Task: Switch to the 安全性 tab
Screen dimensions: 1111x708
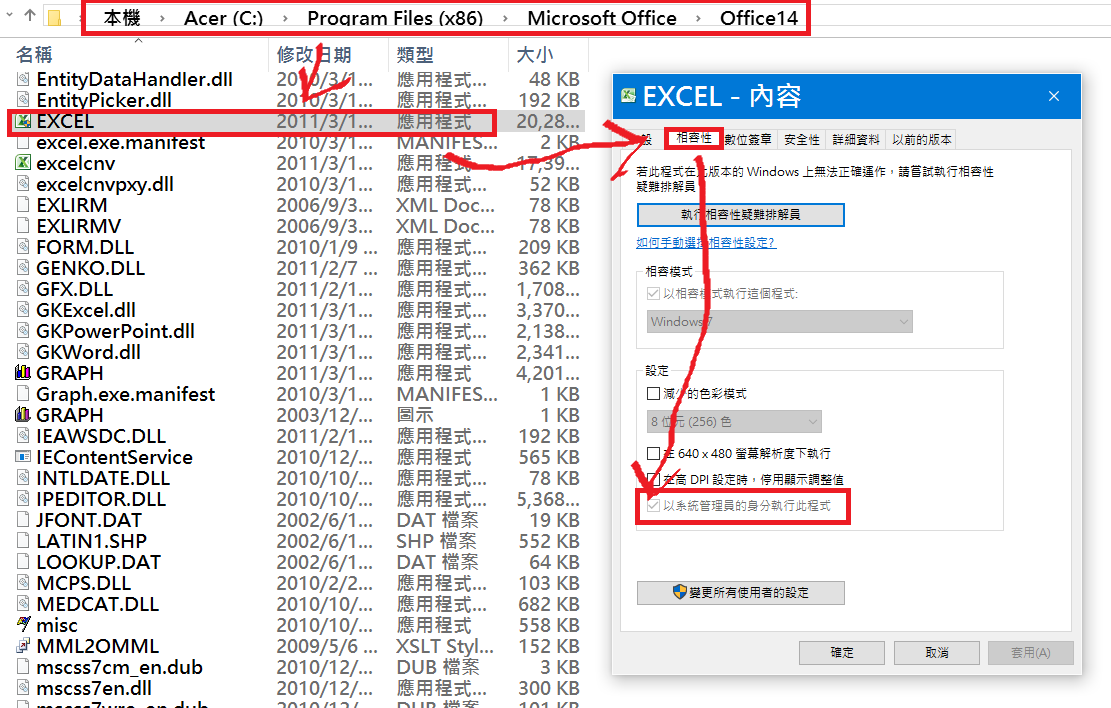Action: tap(802, 140)
